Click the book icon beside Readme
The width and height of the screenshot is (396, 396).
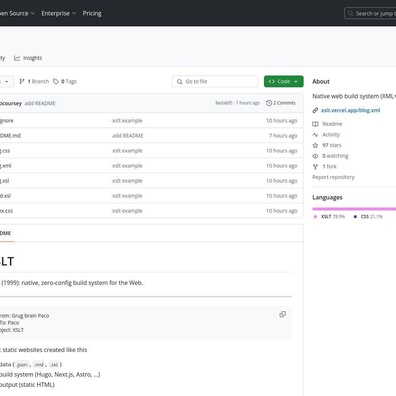pos(315,124)
